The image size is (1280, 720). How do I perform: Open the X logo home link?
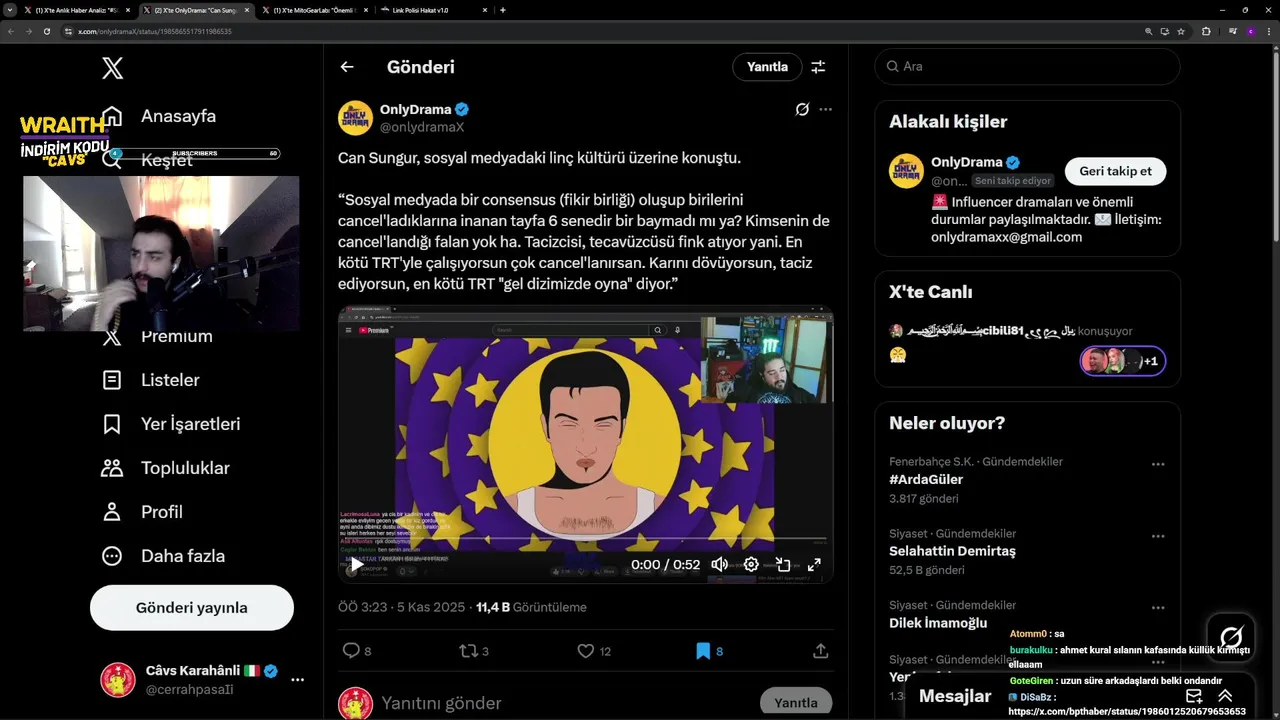(113, 68)
